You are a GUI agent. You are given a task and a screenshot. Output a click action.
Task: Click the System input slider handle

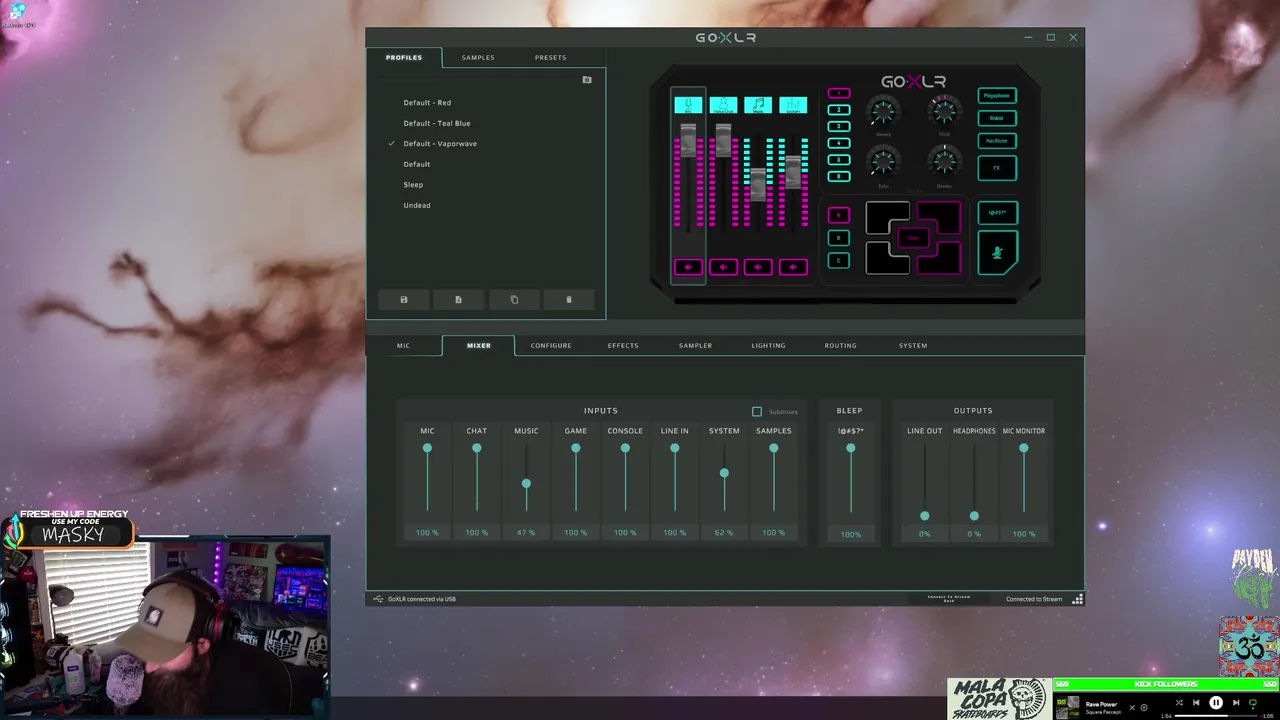(x=724, y=473)
